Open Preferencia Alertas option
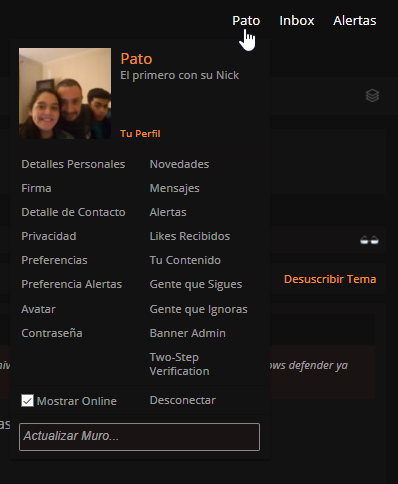This screenshot has height=484, width=398. click(72, 284)
